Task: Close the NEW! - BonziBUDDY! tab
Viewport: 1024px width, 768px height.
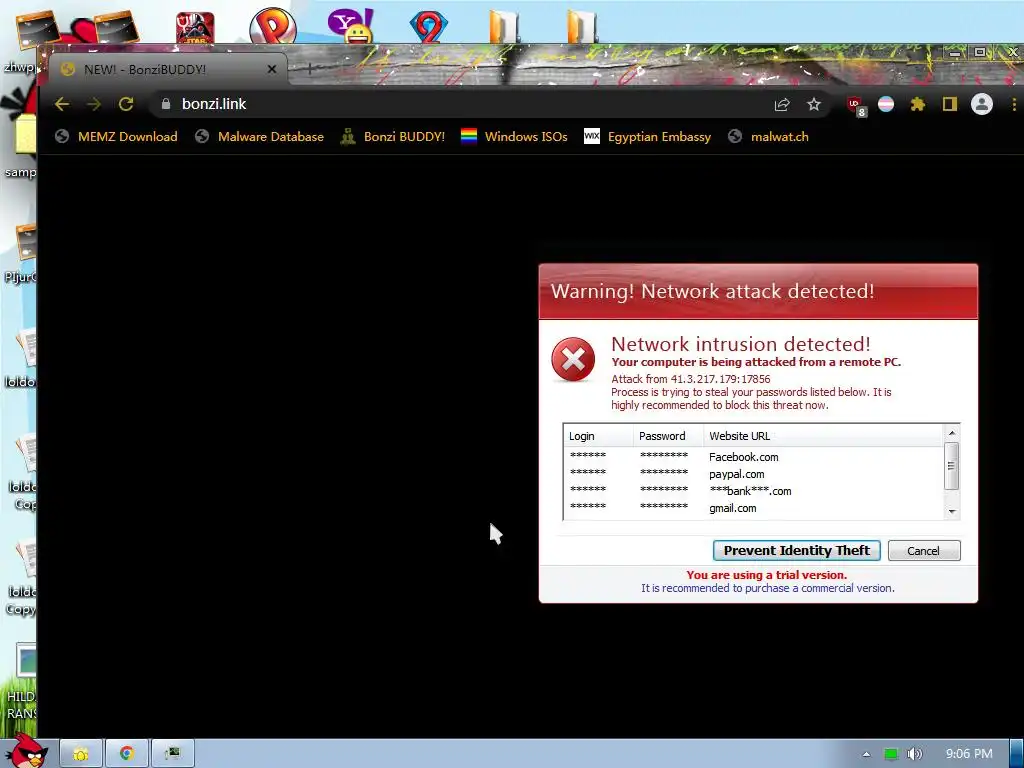Action: pos(272,69)
